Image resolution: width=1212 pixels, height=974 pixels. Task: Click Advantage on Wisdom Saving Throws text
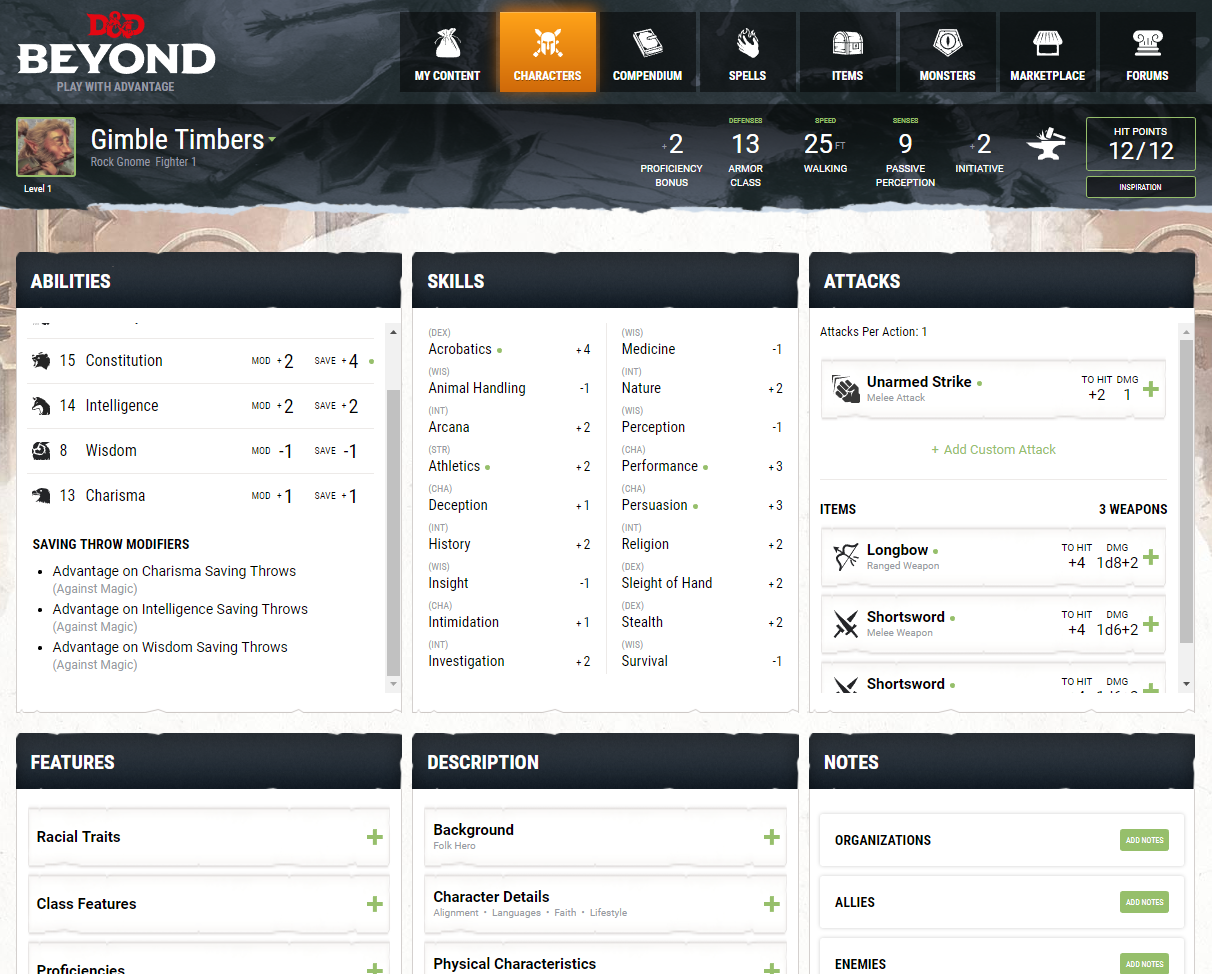coord(170,648)
